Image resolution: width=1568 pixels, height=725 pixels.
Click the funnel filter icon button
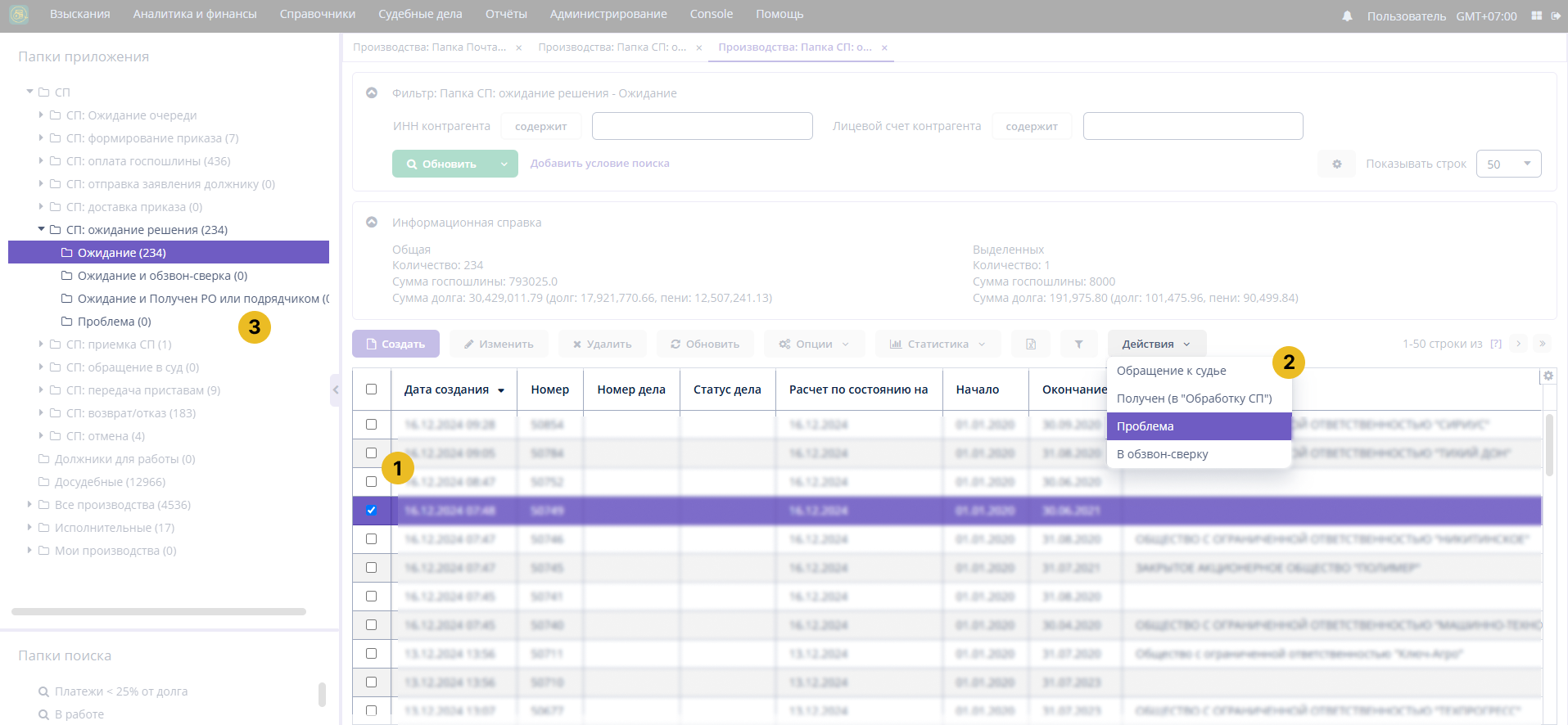pos(1078,344)
